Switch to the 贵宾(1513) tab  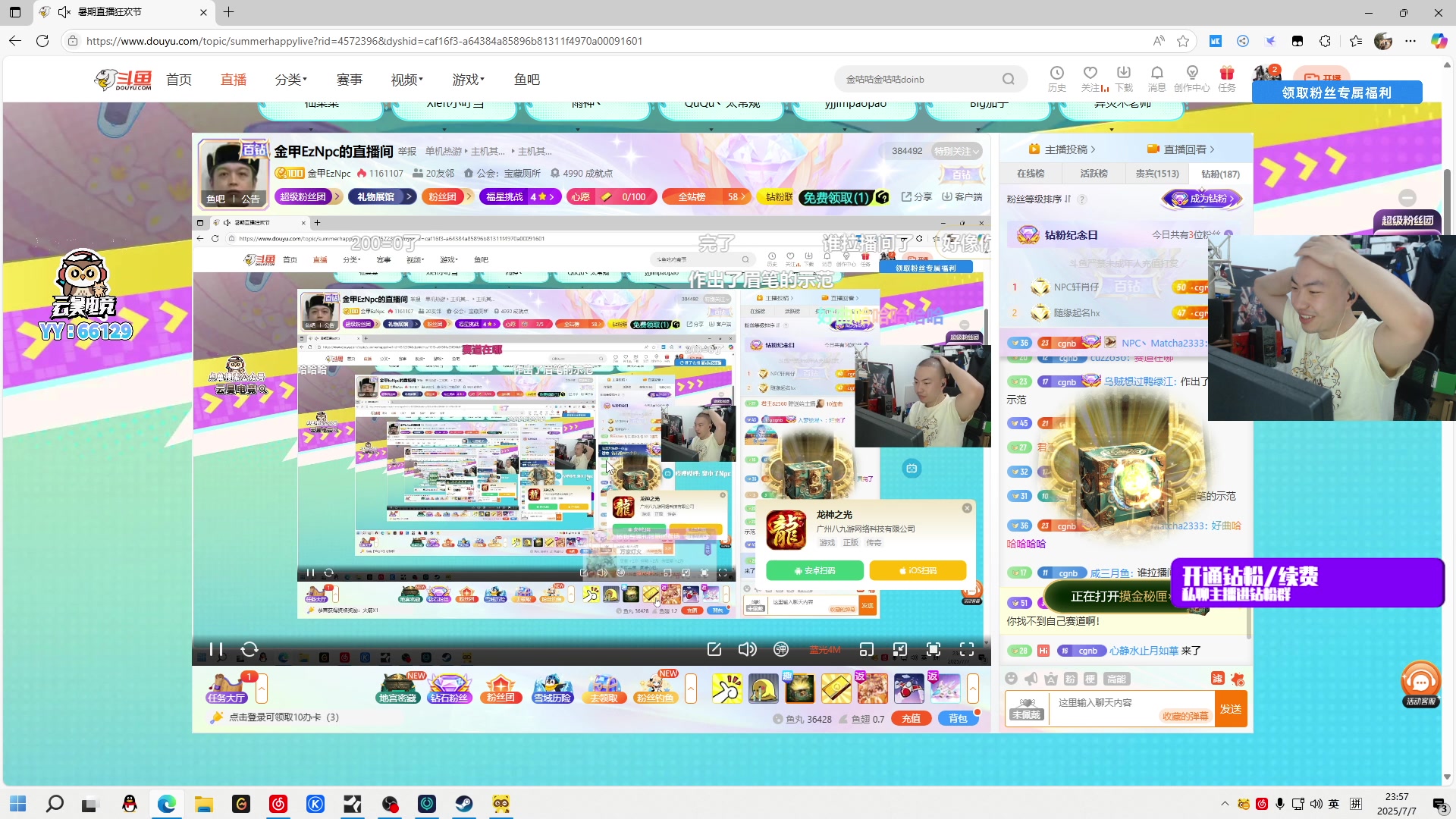(1157, 174)
